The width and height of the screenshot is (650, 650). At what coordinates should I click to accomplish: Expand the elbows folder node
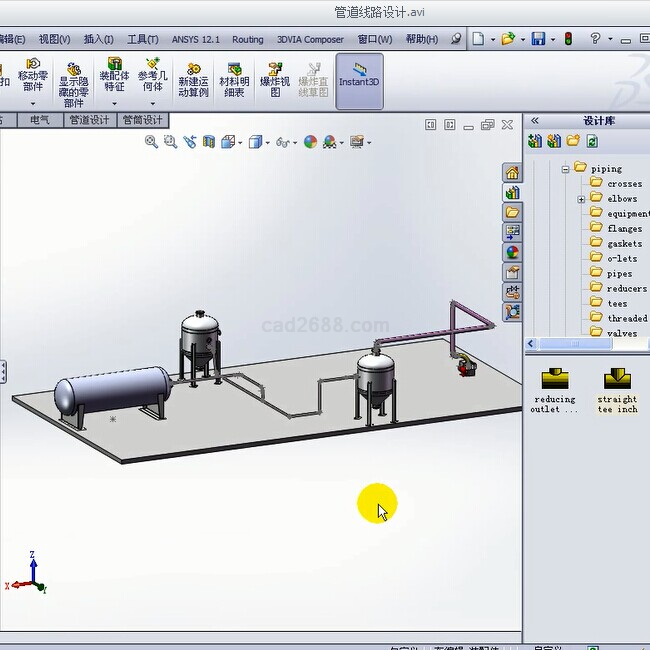[x=581, y=199]
